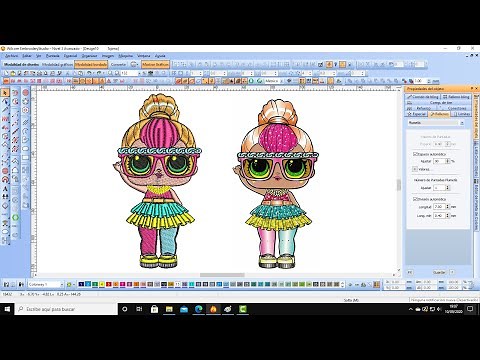
Task: Select color swatch 5 red
Action: [x=109, y=284]
